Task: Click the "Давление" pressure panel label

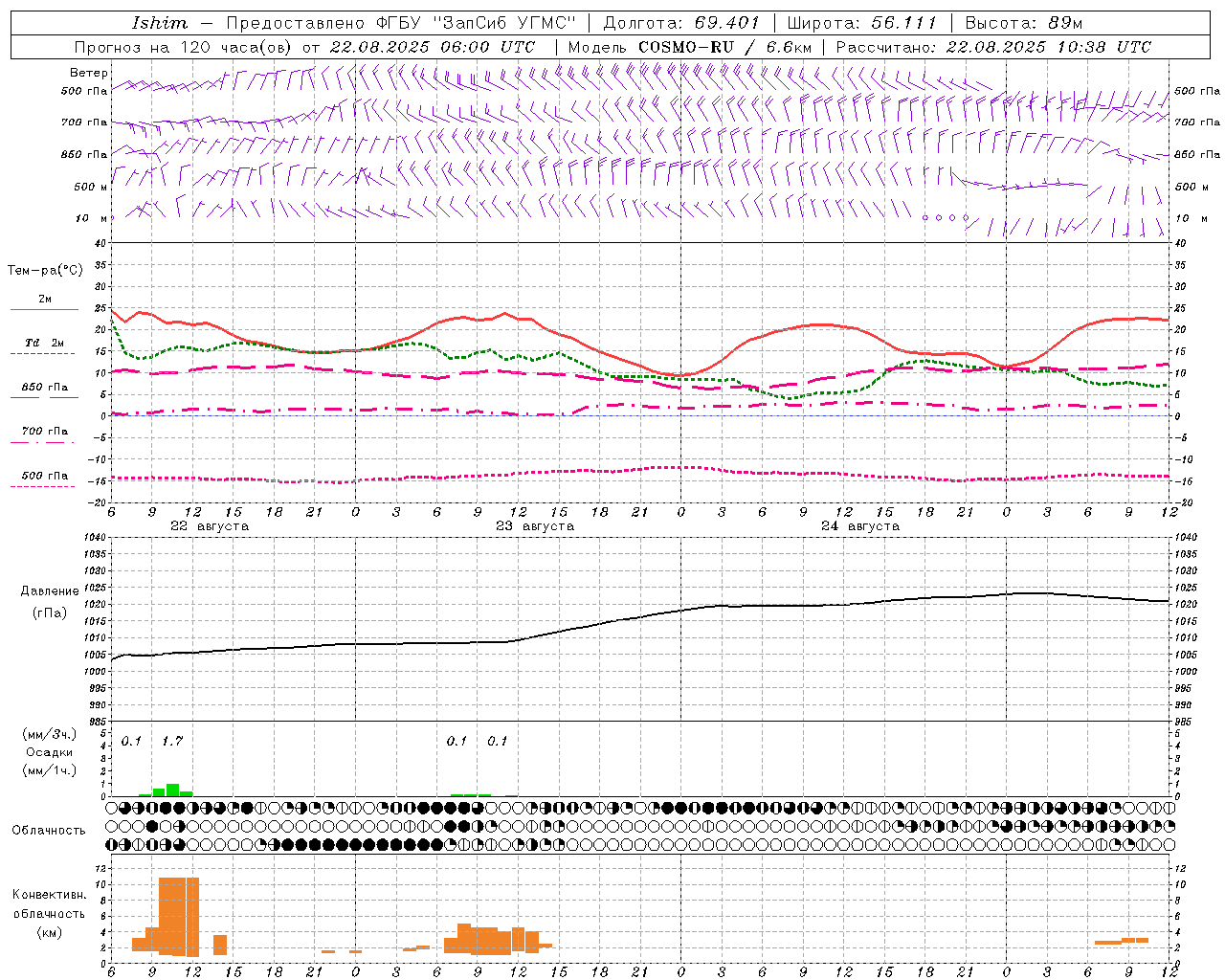Action: click(50, 591)
